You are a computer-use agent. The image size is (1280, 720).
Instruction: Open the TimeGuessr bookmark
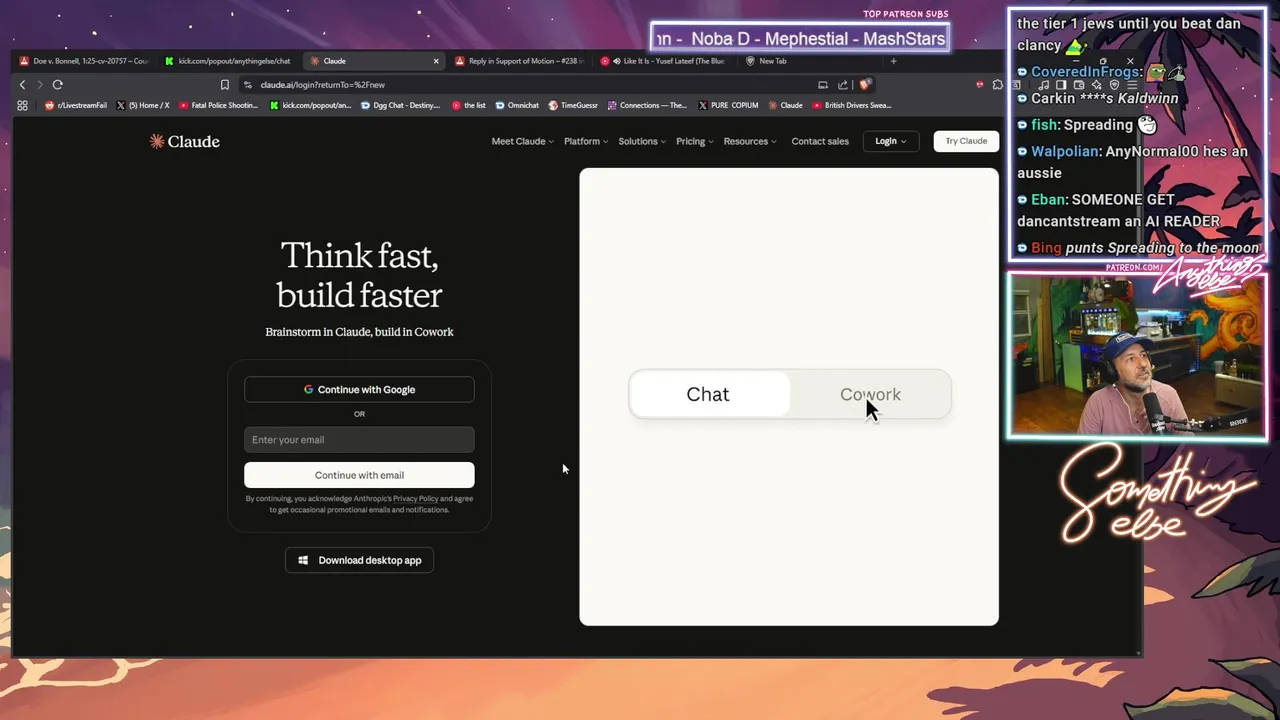pyautogui.click(x=573, y=105)
